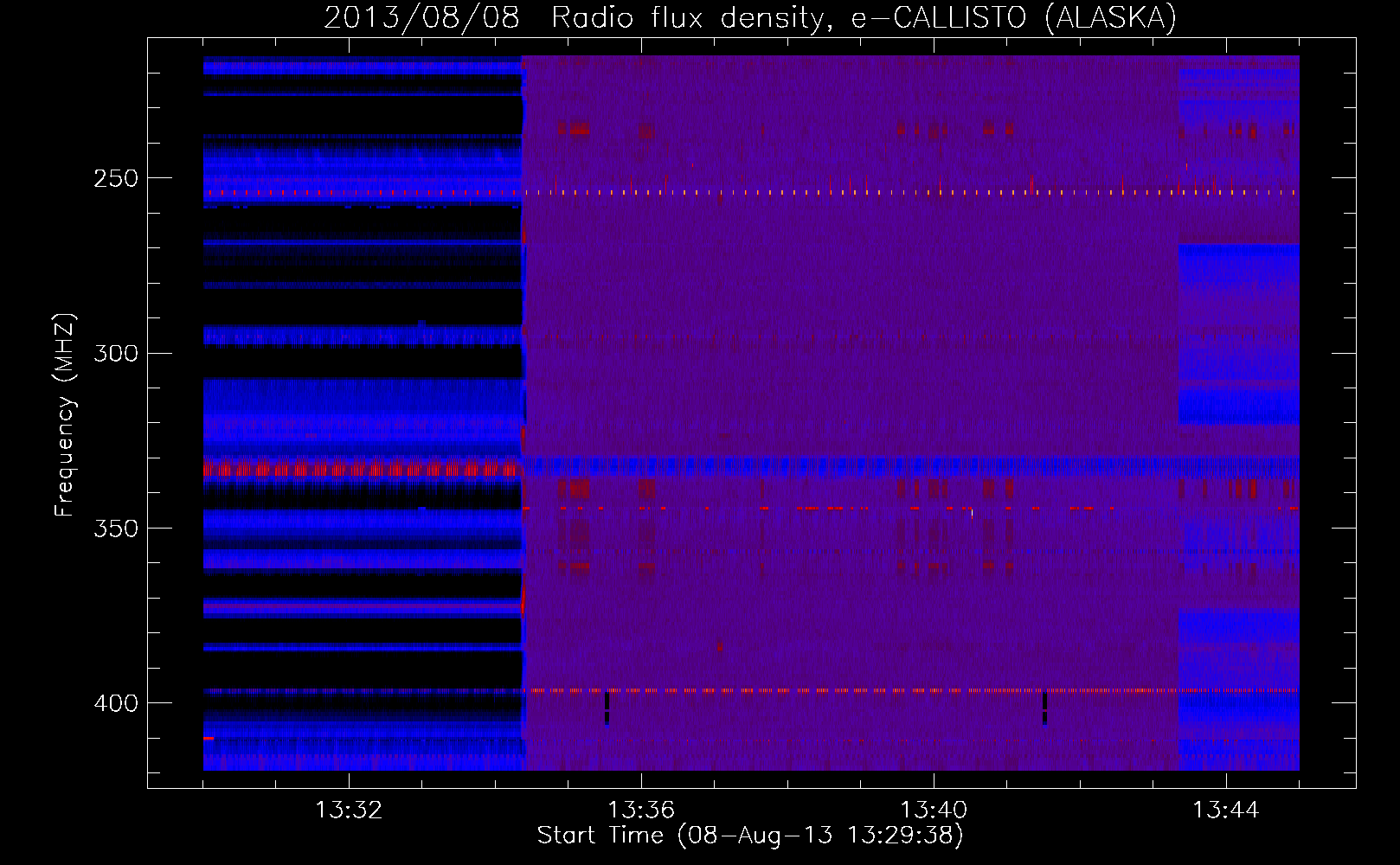Screen dimensions: 1400x865
Task: Click the 'Frequency (MHZ)' axis label
Action: click(66, 415)
